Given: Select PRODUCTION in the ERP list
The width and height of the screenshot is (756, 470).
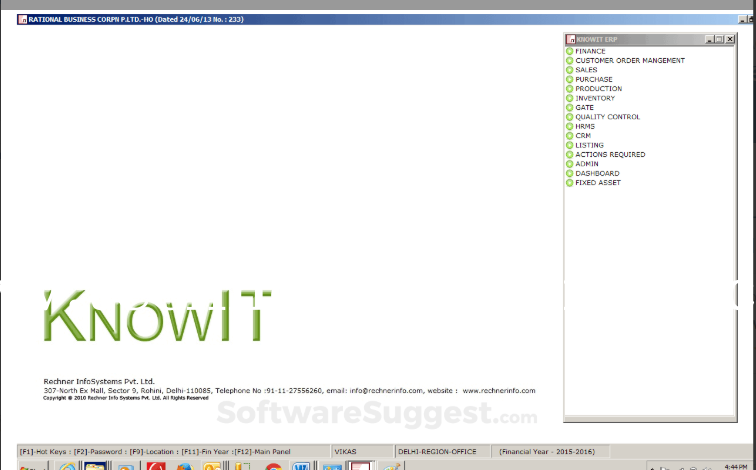Looking at the screenshot, I should [598, 89].
